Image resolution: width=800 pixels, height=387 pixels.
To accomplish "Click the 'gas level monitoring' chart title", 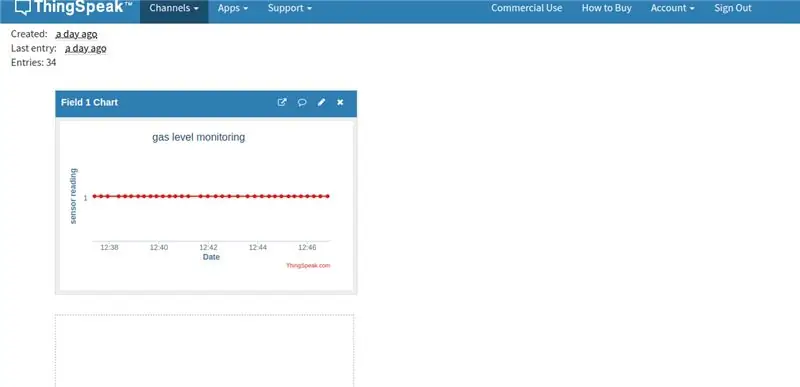I will tap(198, 137).
